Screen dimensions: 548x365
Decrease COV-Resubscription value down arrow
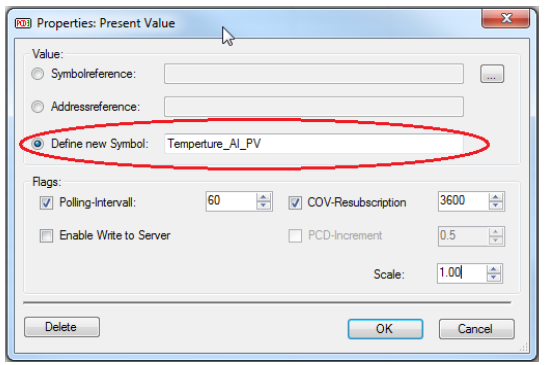pyautogui.click(x=495, y=206)
